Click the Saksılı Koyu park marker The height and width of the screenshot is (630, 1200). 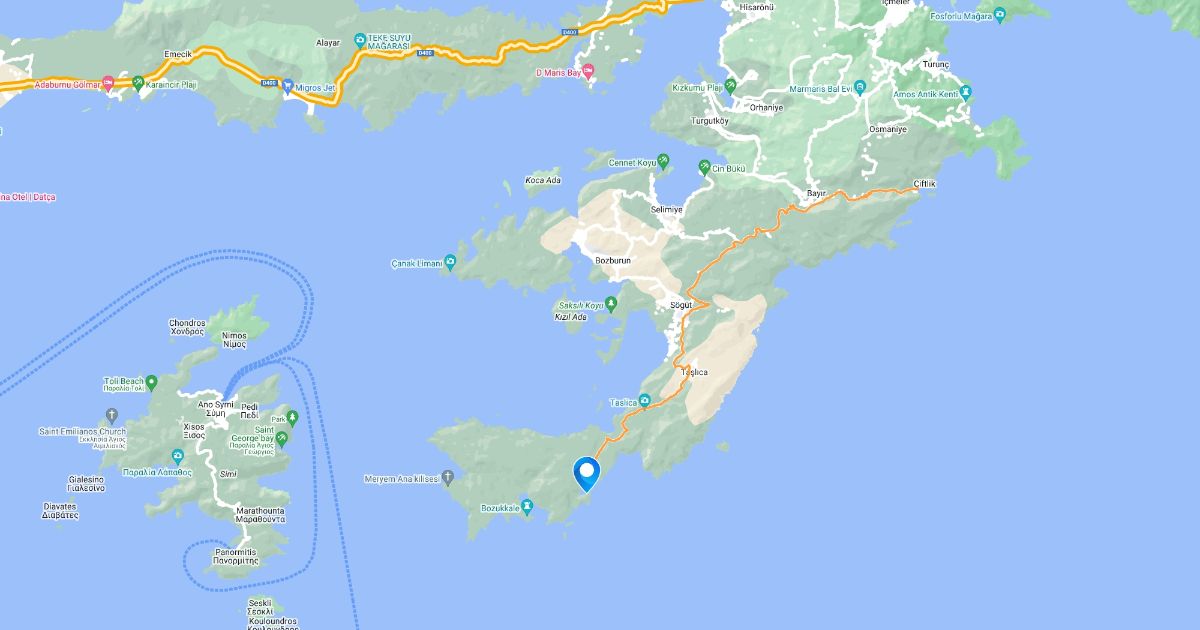click(x=613, y=304)
